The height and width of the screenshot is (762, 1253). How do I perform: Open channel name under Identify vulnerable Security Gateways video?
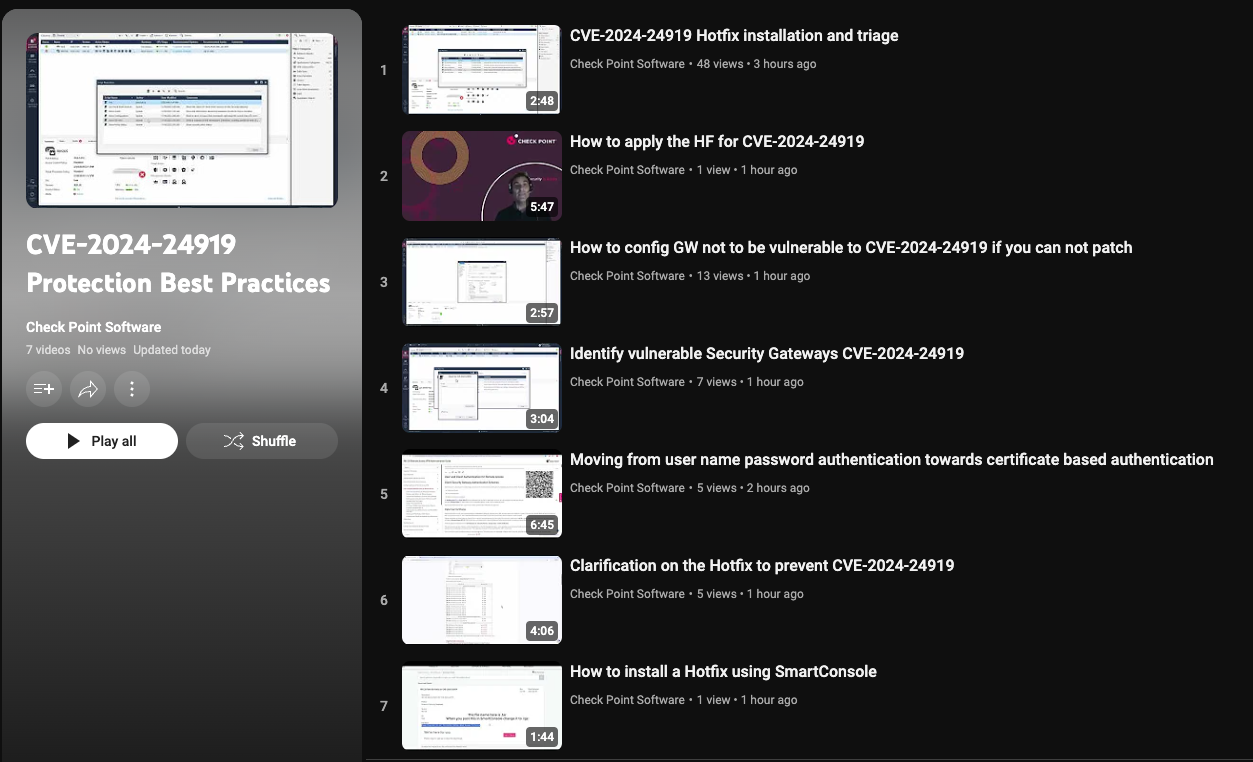[x=627, y=382]
